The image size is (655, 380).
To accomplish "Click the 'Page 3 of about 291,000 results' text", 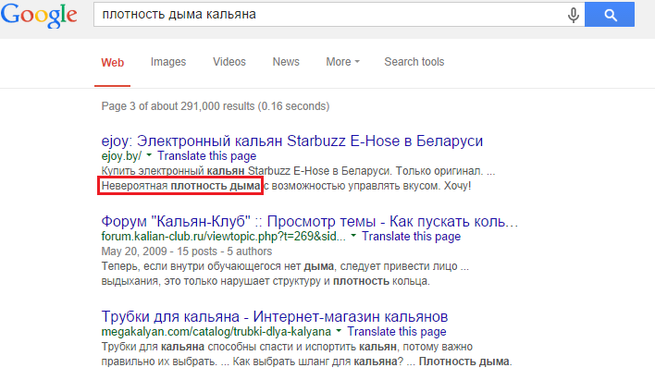I will pyautogui.click(x=215, y=106).
